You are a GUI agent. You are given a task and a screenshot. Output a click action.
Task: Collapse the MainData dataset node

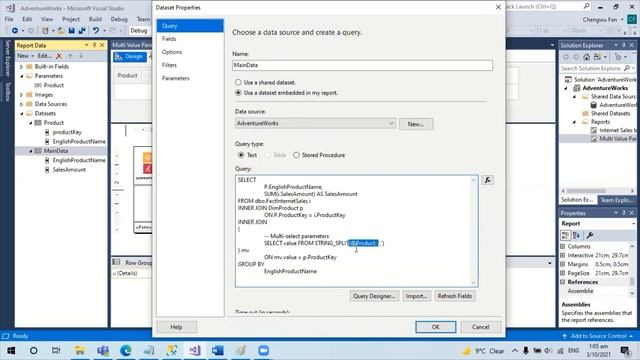click(x=31, y=151)
